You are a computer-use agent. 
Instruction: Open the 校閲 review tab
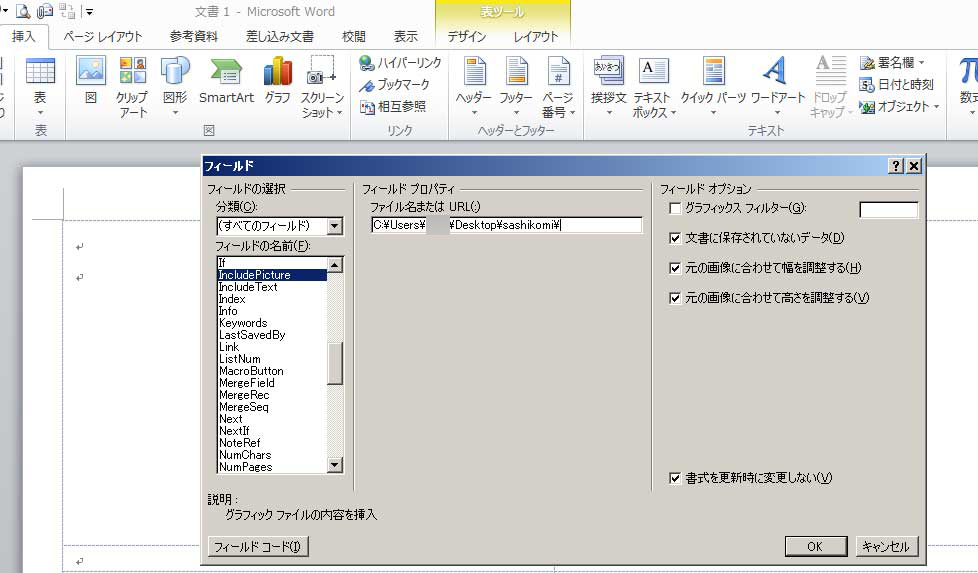[x=354, y=36]
